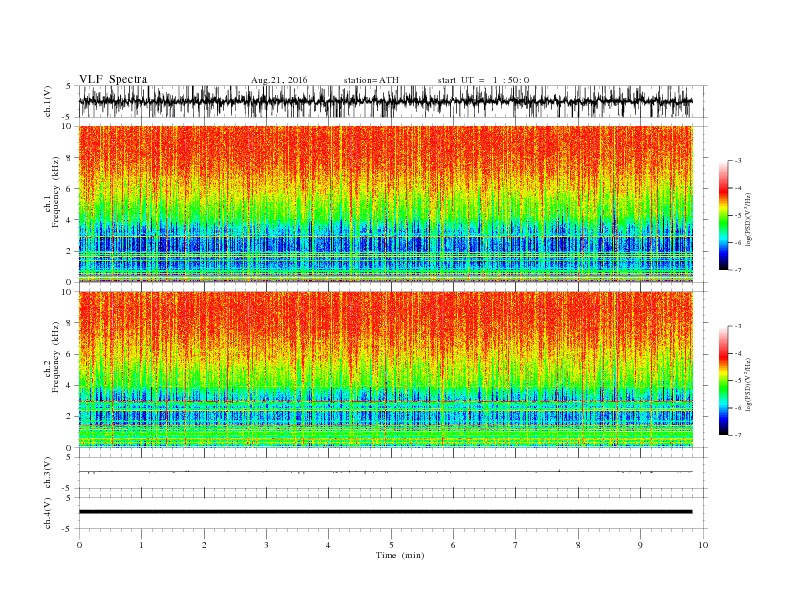Click the x-axis tick label "4"

click(x=328, y=545)
